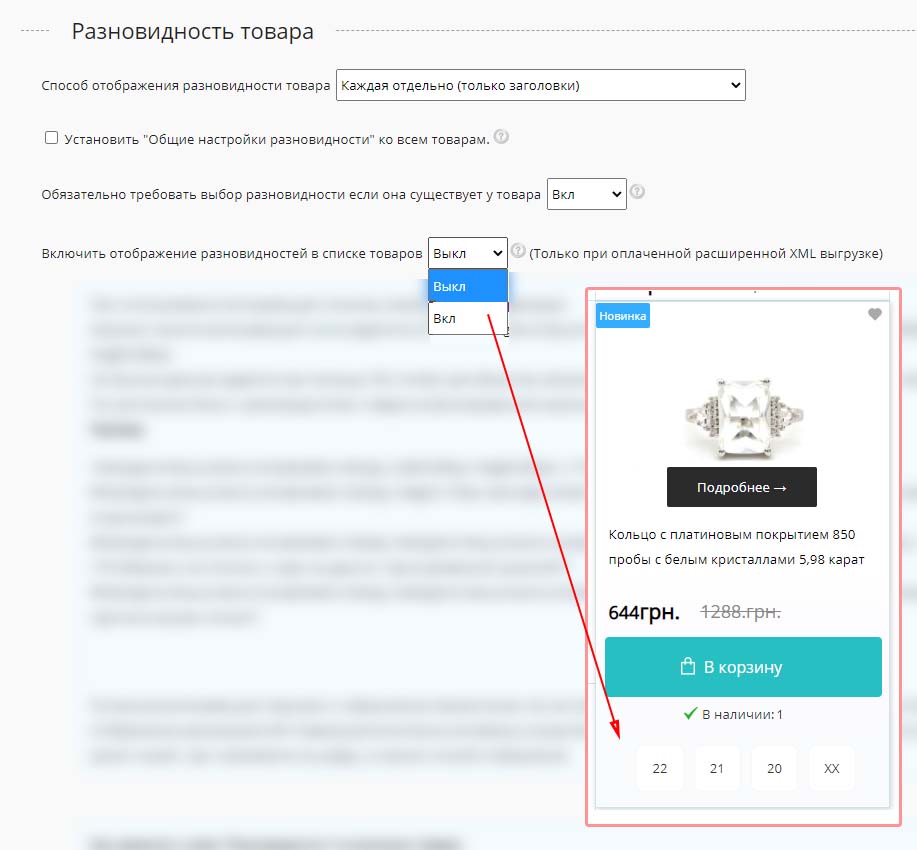The width and height of the screenshot is (917, 850).
Task: Click the help icon beside the general settings checkbox
Action: click(x=501, y=137)
